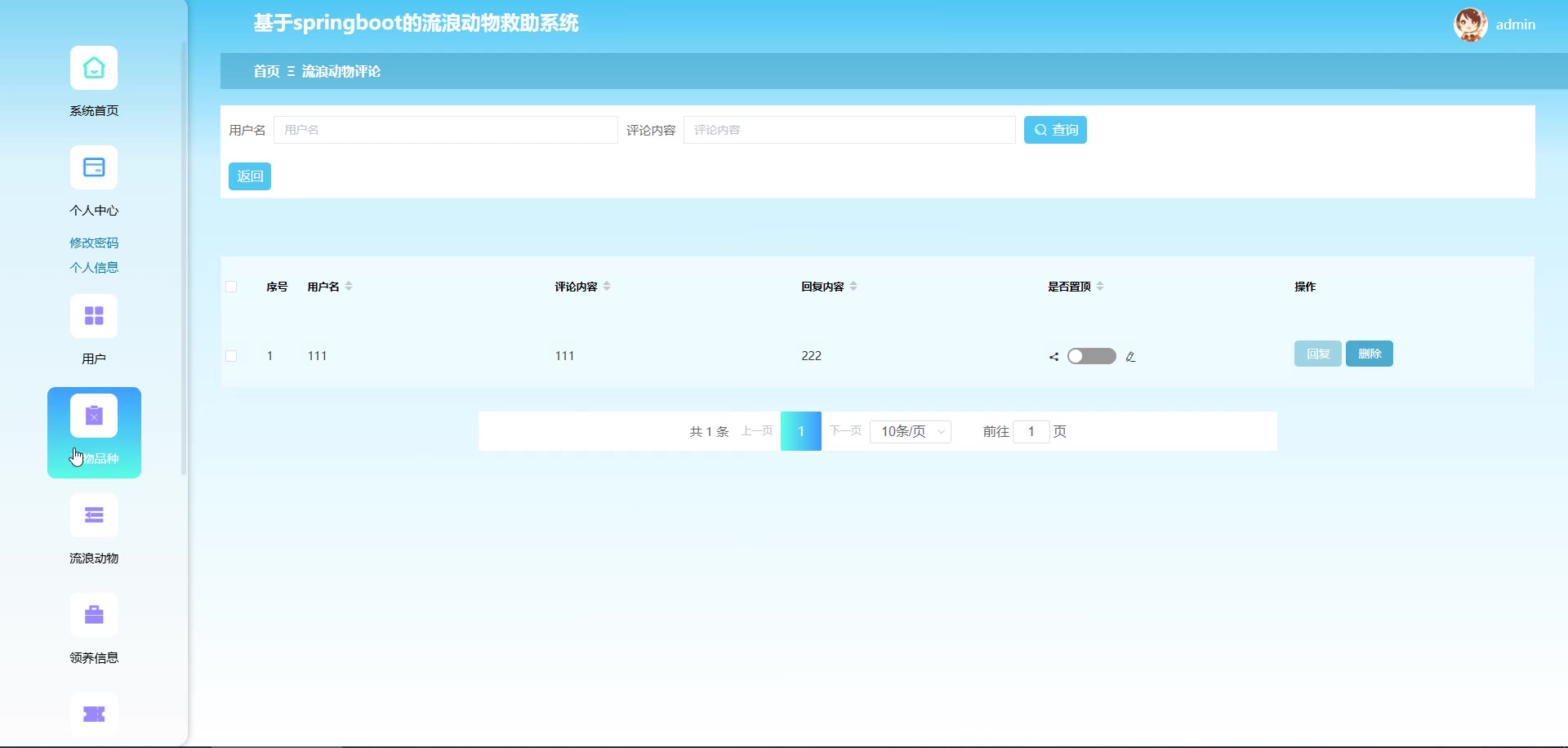
Task: Check the select-all checkbox in table header
Action: click(231, 287)
